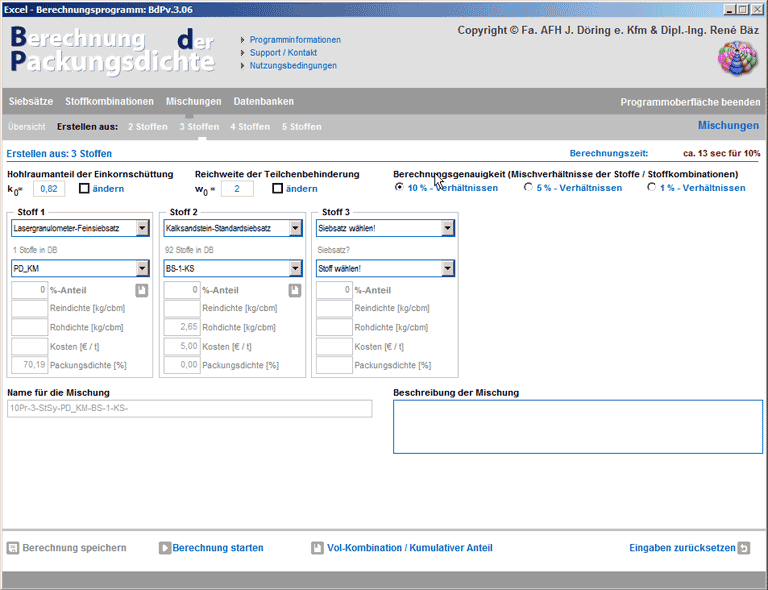Click the Vol-Kombination disk icon
This screenshot has width=768, height=590.
(317, 548)
